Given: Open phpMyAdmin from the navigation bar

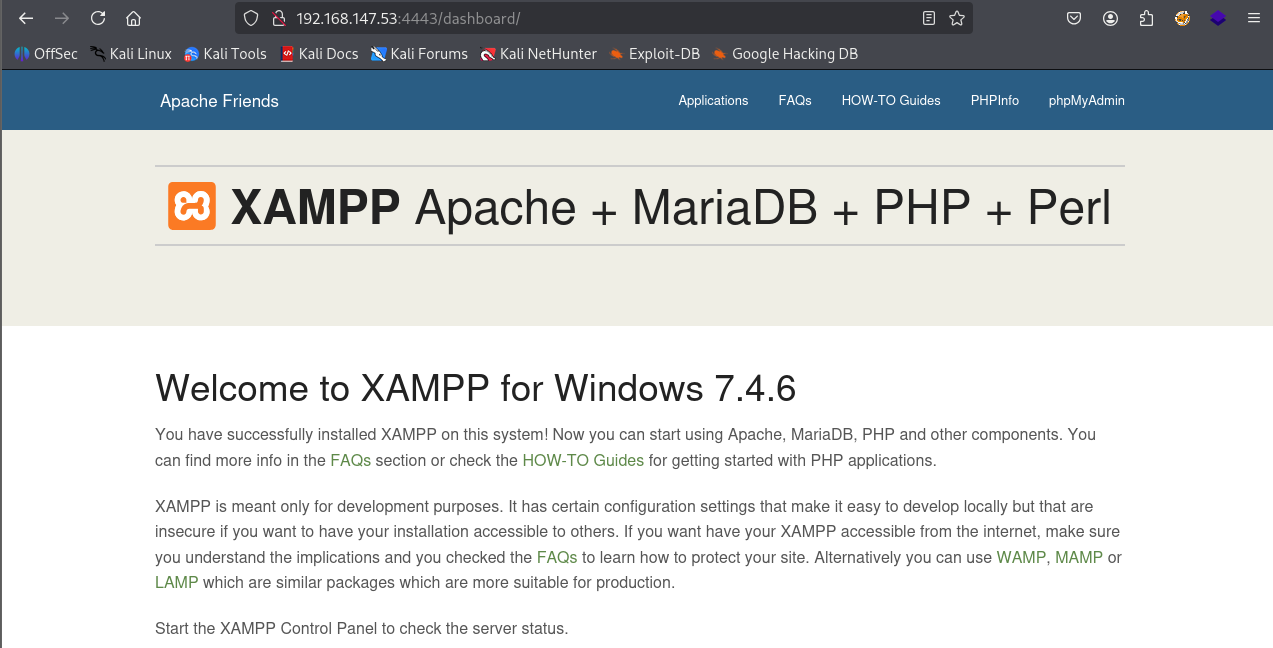Looking at the screenshot, I should 1086,101.
